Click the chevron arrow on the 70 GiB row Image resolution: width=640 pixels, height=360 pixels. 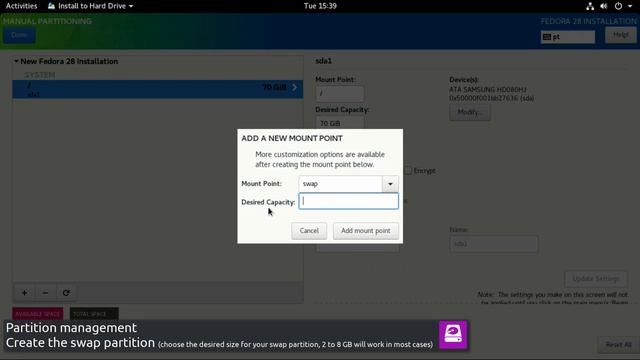294,87
